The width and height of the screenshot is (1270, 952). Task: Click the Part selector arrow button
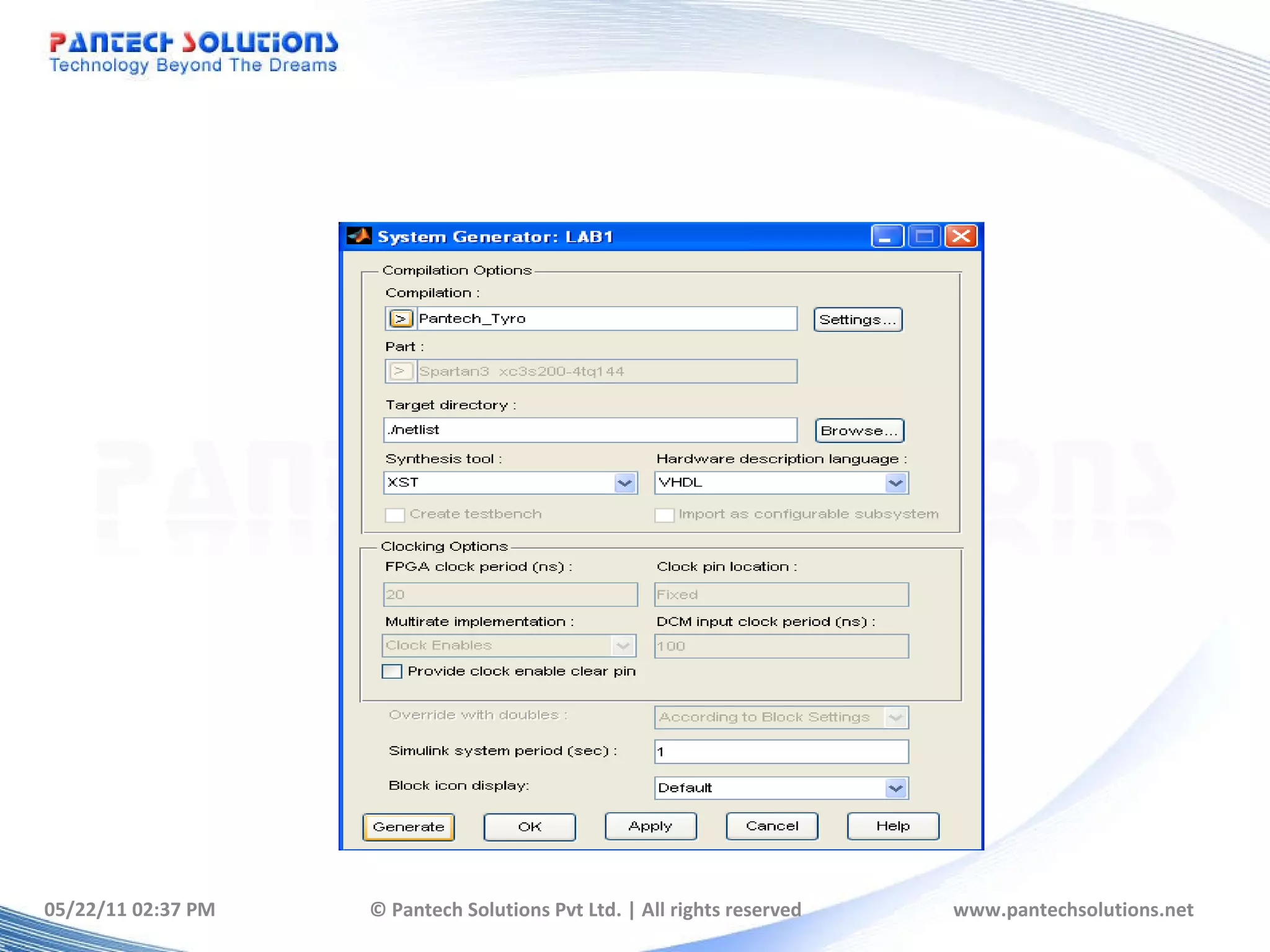(401, 371)
